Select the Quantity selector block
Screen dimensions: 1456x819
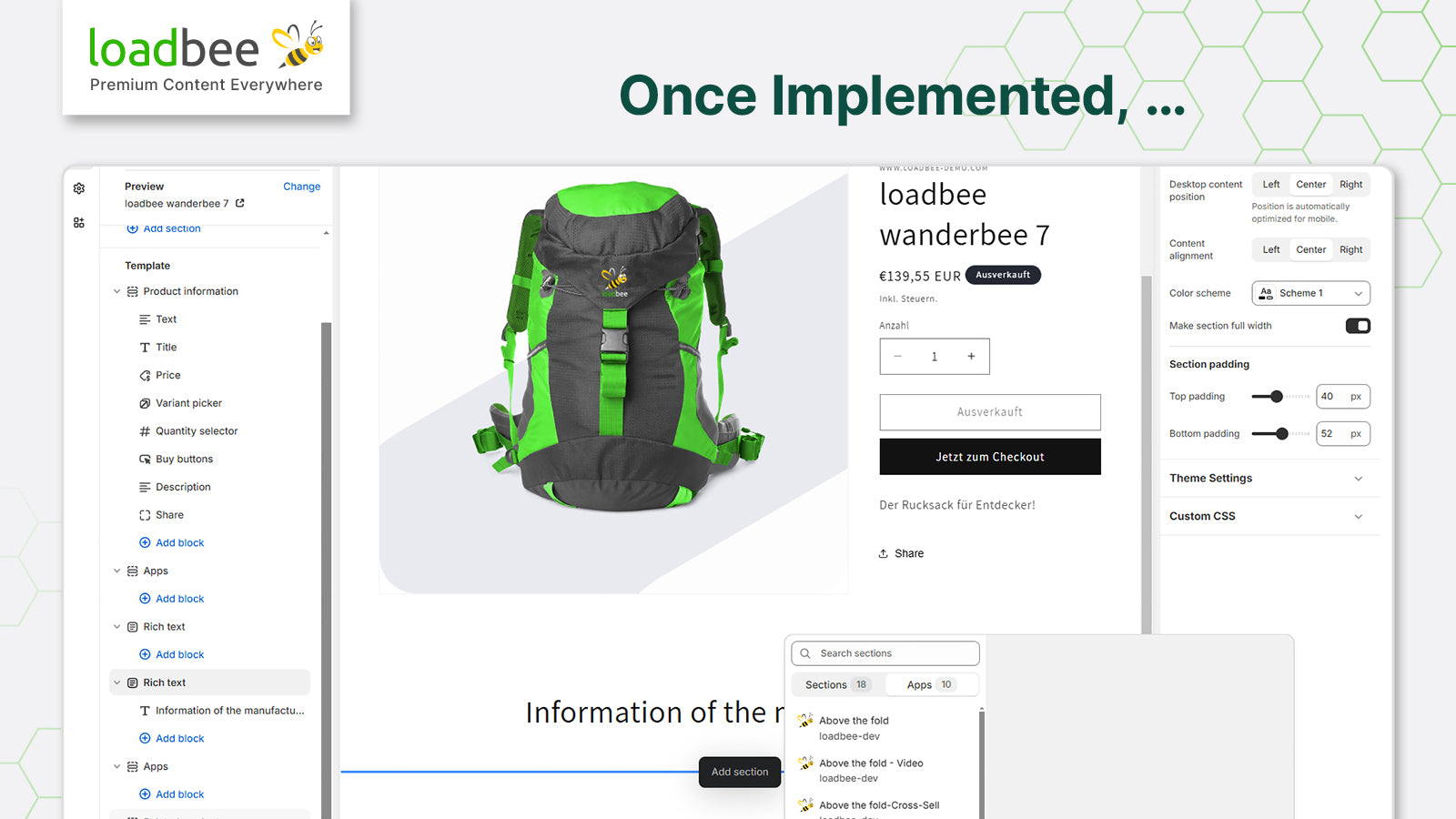[197, 430]
